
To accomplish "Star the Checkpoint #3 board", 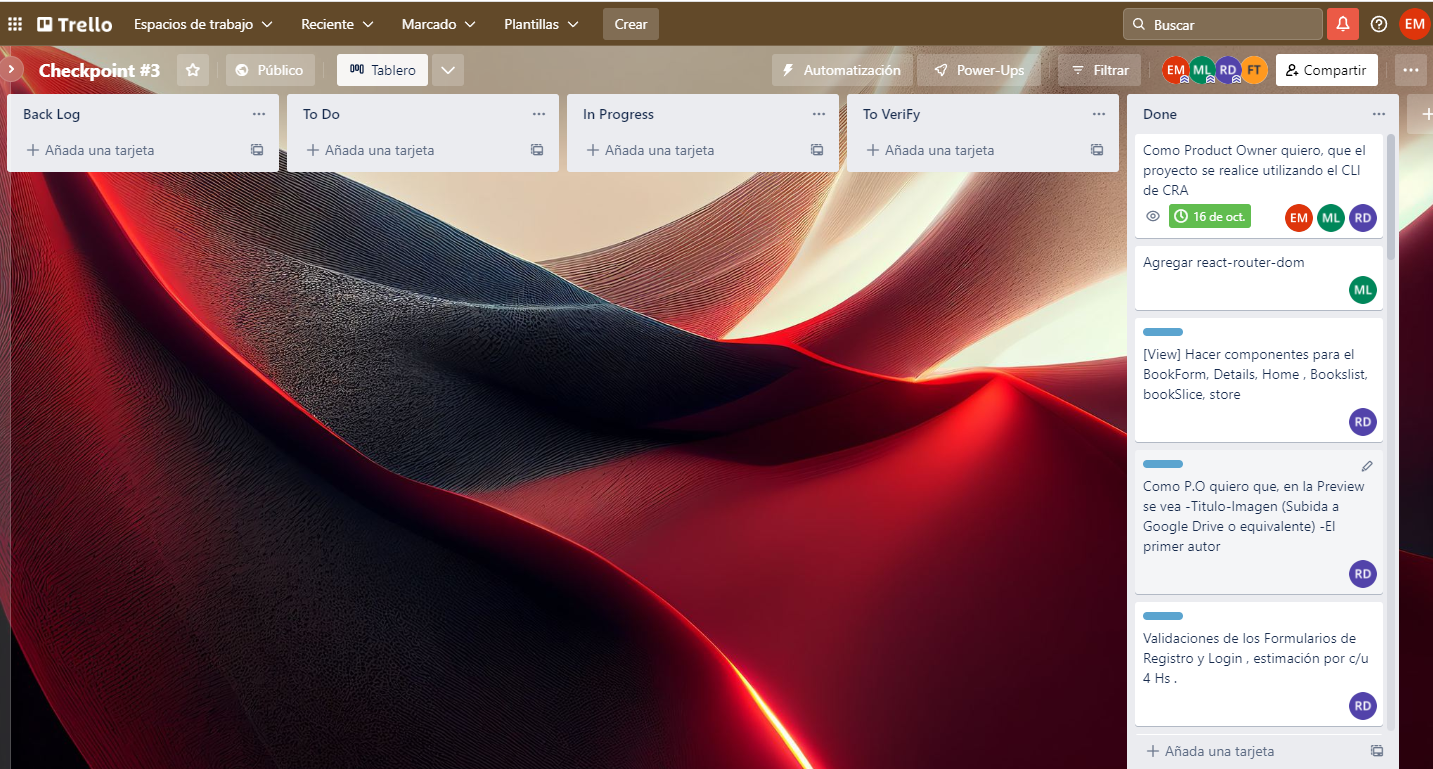I will (193, 70).
